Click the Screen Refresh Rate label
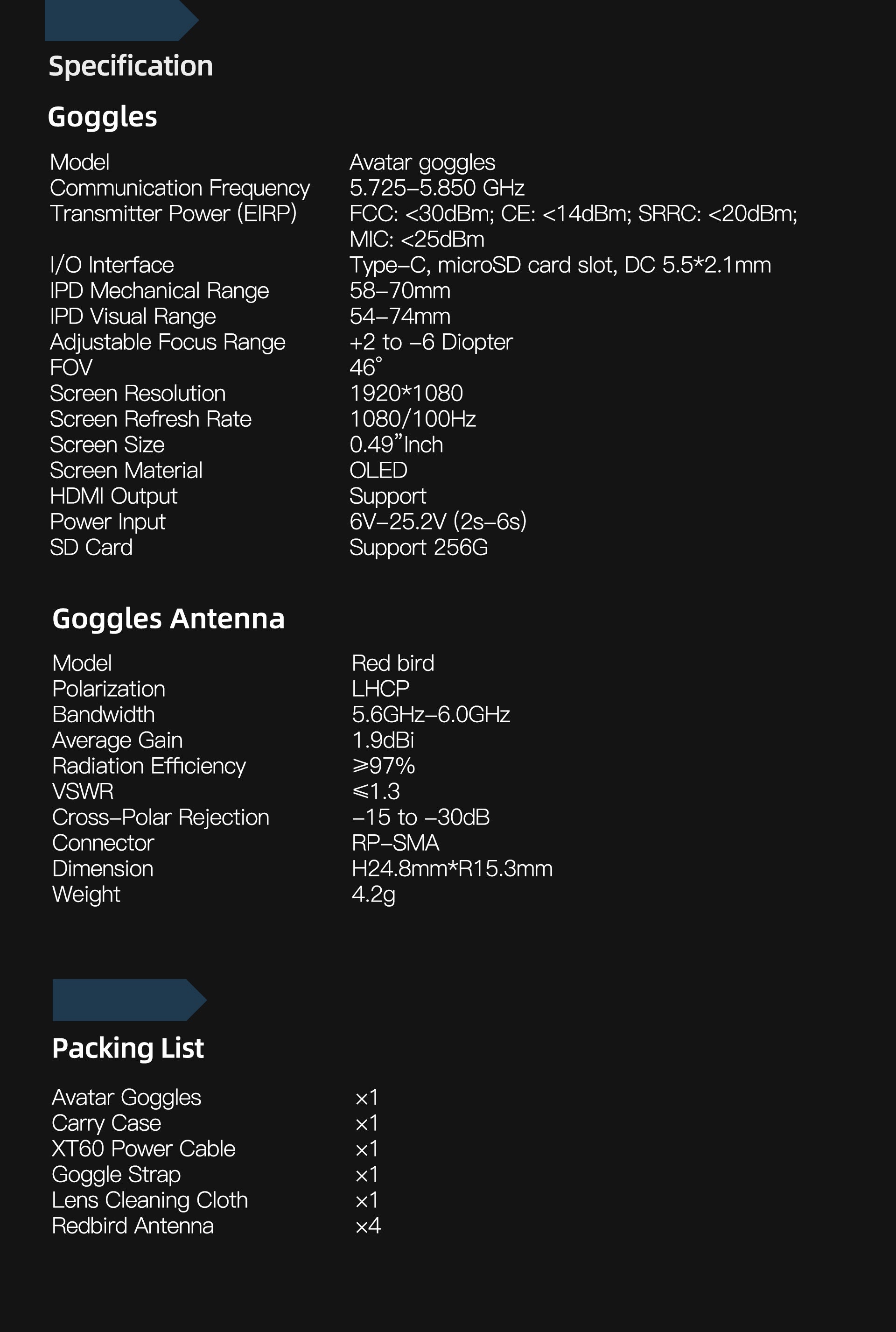This screenshot has height=1332, width=896. (151, 419)
